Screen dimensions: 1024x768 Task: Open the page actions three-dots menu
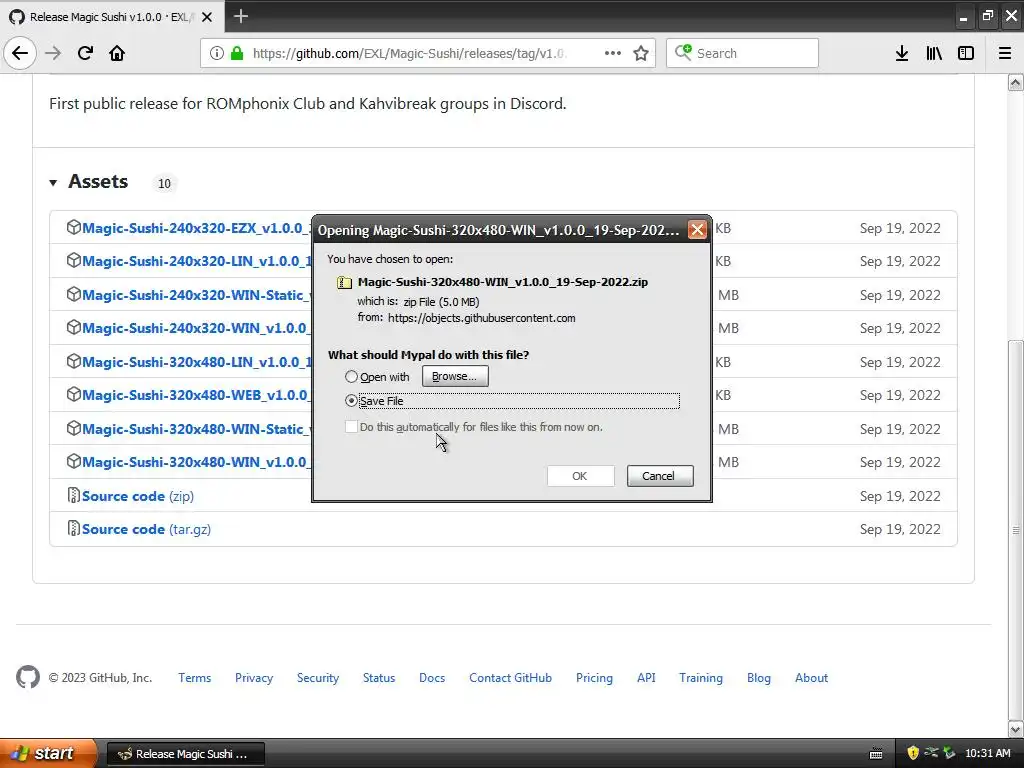613,53
